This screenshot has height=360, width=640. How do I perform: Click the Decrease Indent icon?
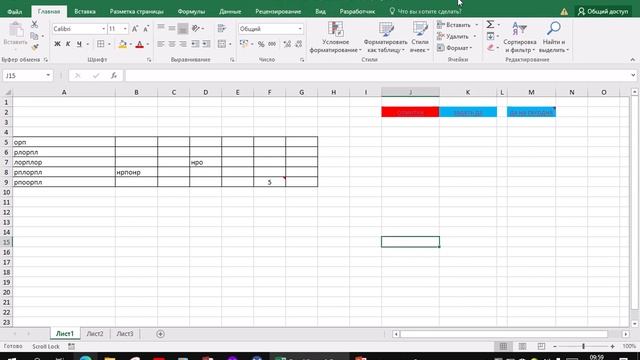[195, 44]
